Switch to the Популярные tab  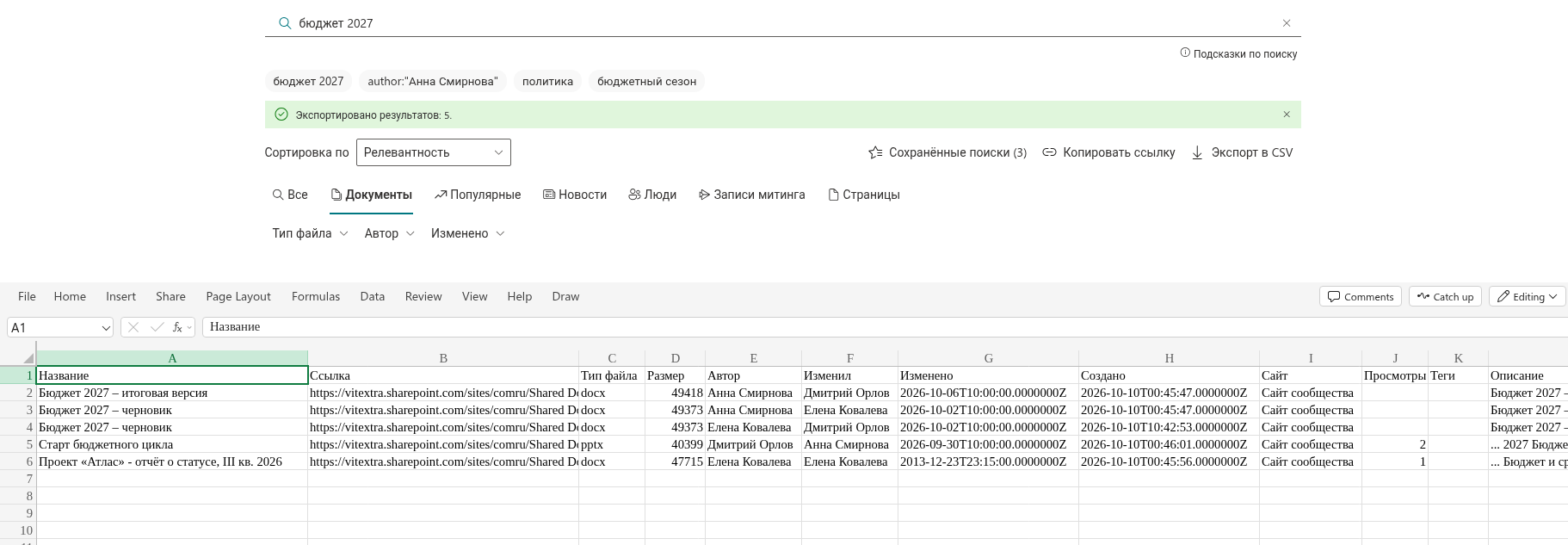point(478,195)
